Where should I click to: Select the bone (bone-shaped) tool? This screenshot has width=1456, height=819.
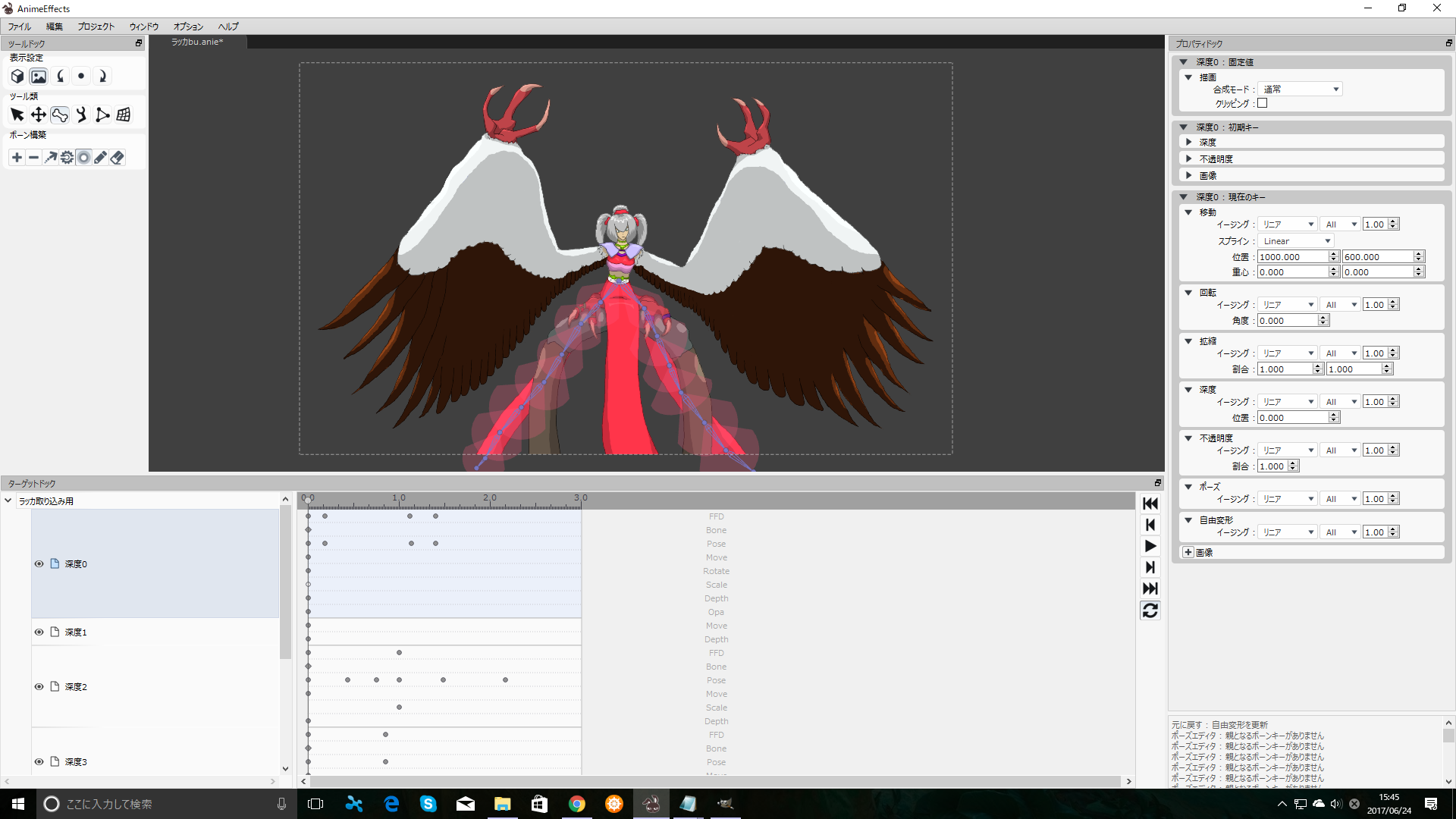pos(60,115)
